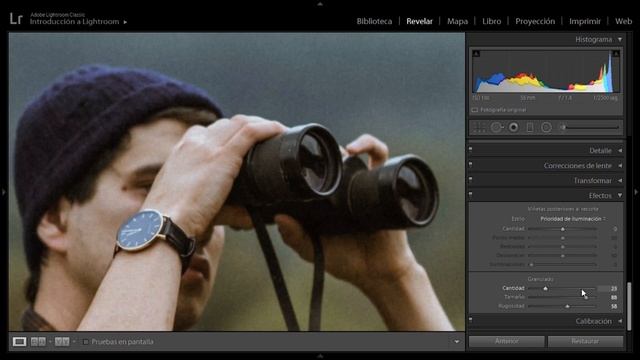
Task: Open the Web module
Action: point(623,21)
